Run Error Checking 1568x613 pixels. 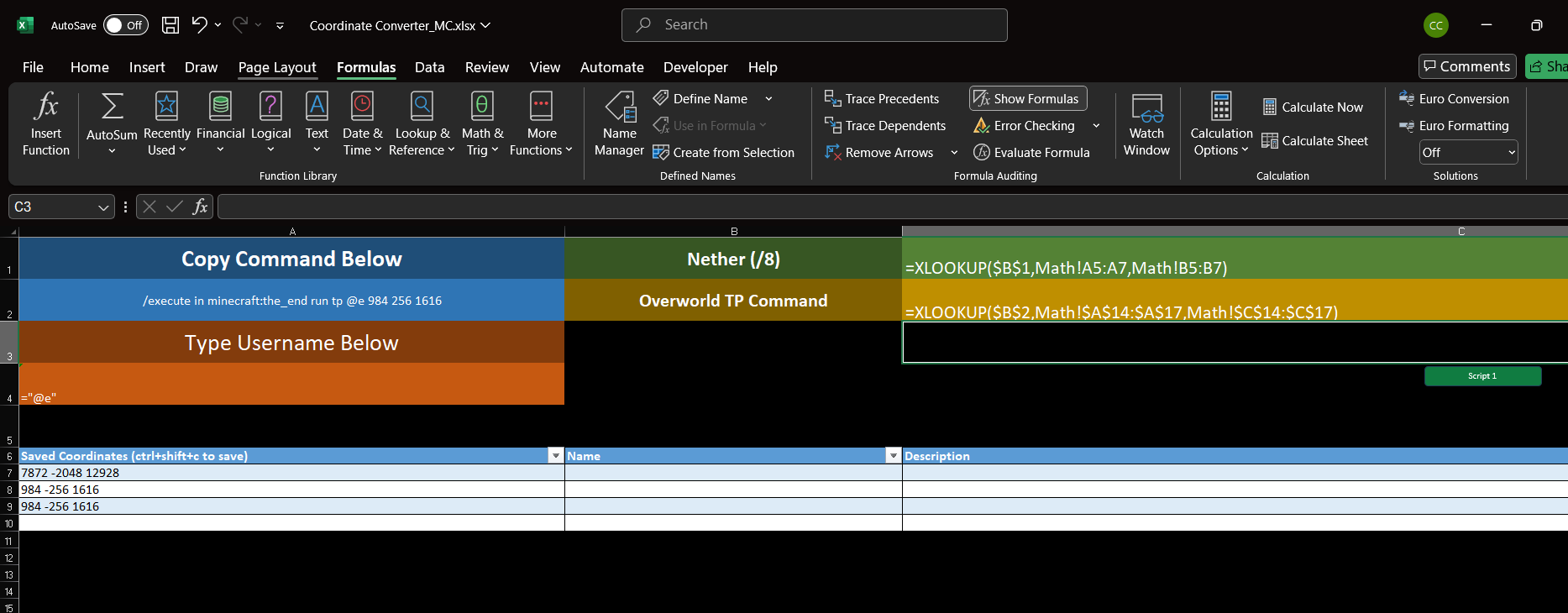(x=1025, y=125)
